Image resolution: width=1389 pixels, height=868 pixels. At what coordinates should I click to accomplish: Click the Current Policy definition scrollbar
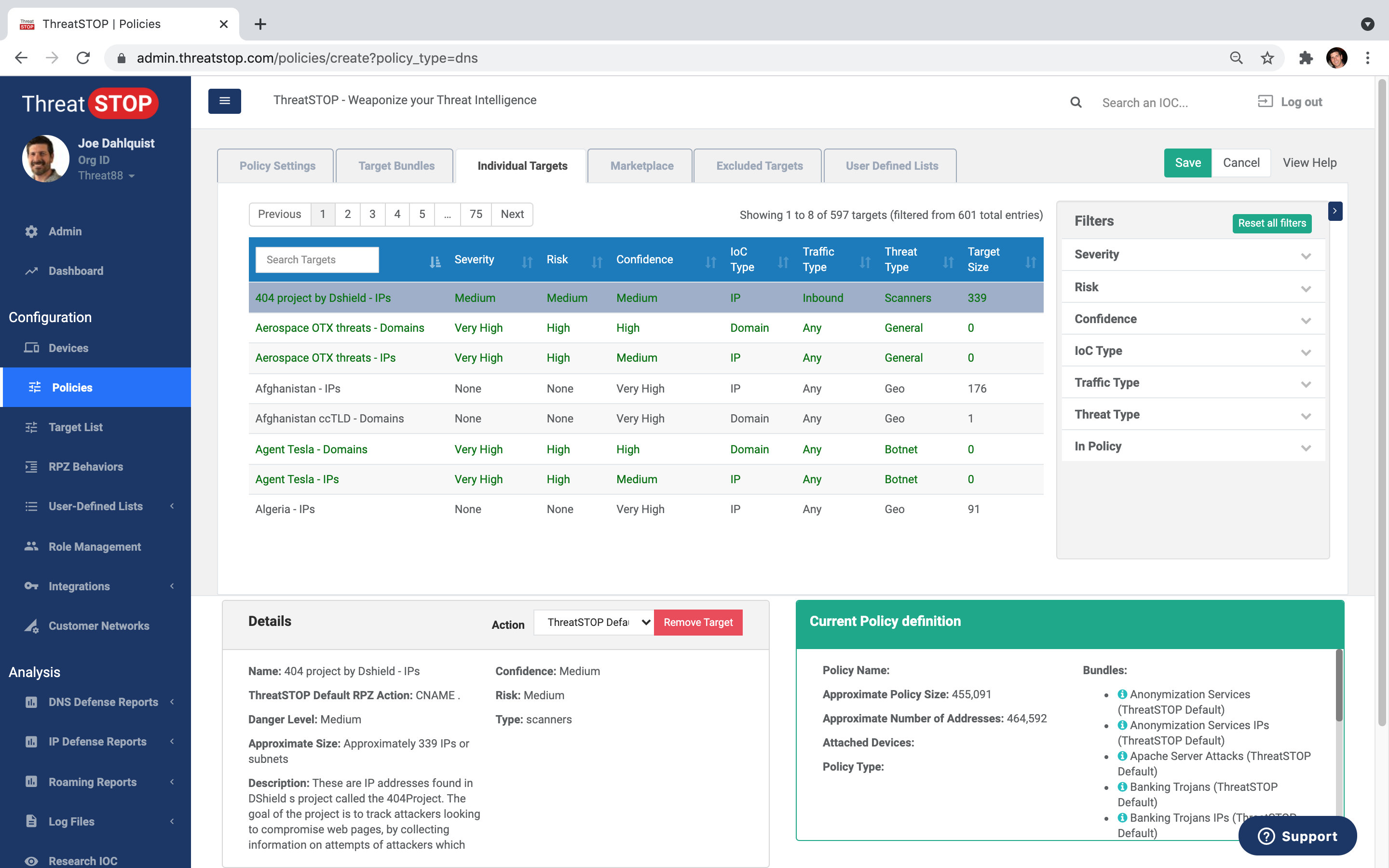(x=1339, y=685)
